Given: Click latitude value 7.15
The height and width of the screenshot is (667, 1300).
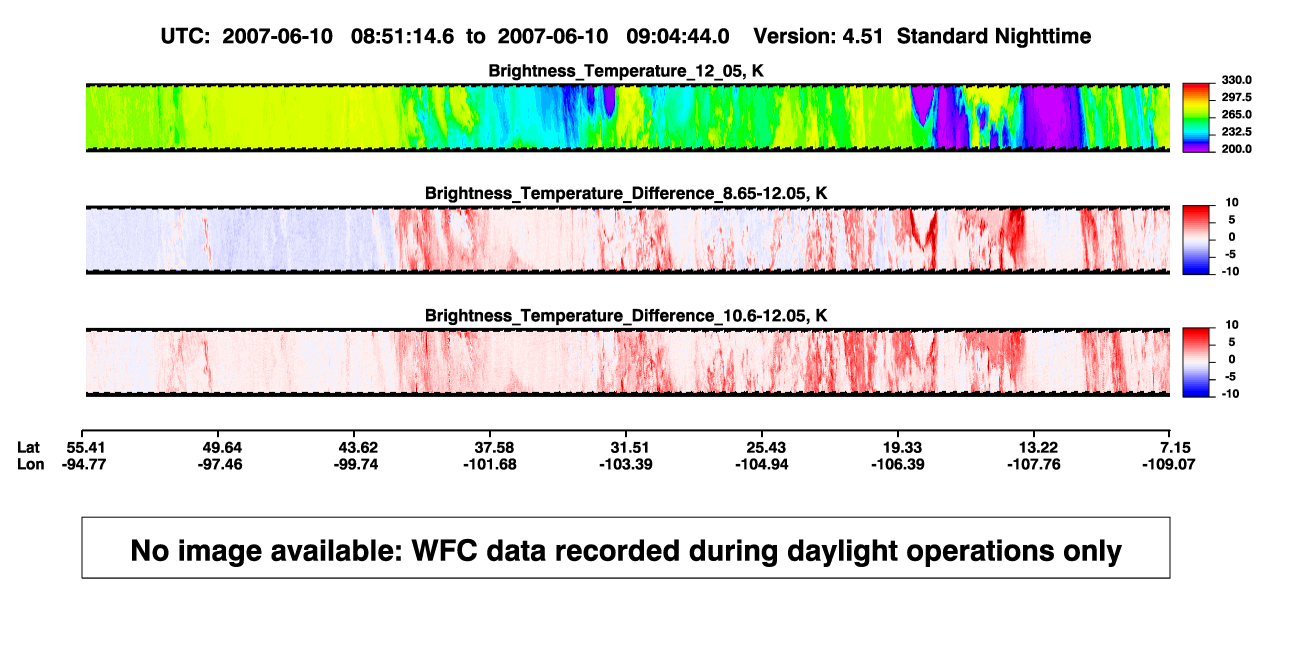Looking at the screenshot, I should [x=1174, y=447].
